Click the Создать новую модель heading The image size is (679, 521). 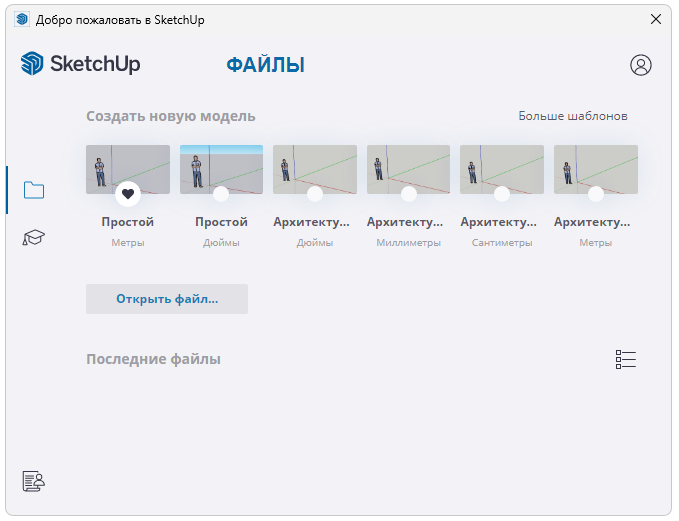tap(171, 116)
